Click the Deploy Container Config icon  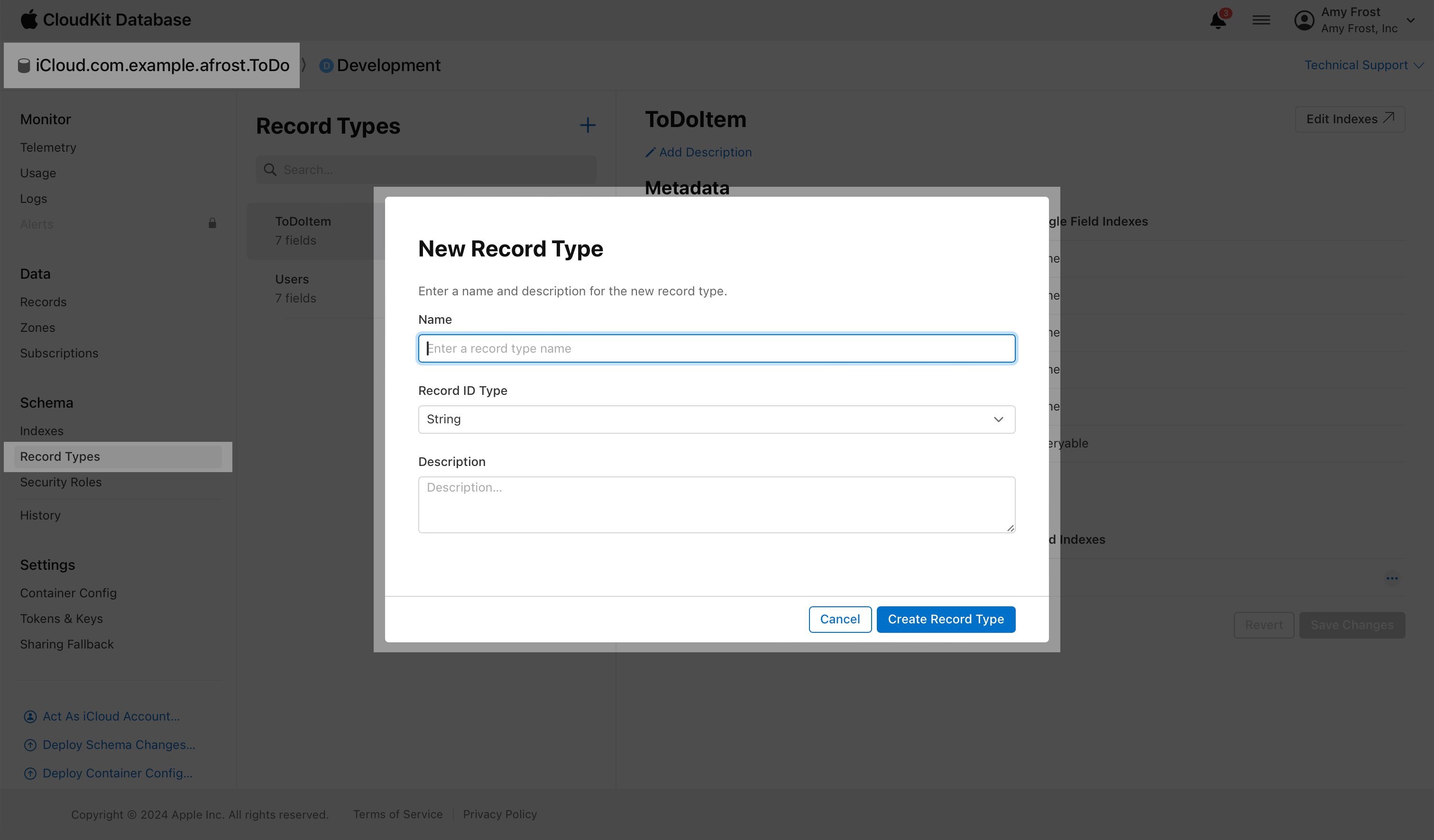click(29, 773)
